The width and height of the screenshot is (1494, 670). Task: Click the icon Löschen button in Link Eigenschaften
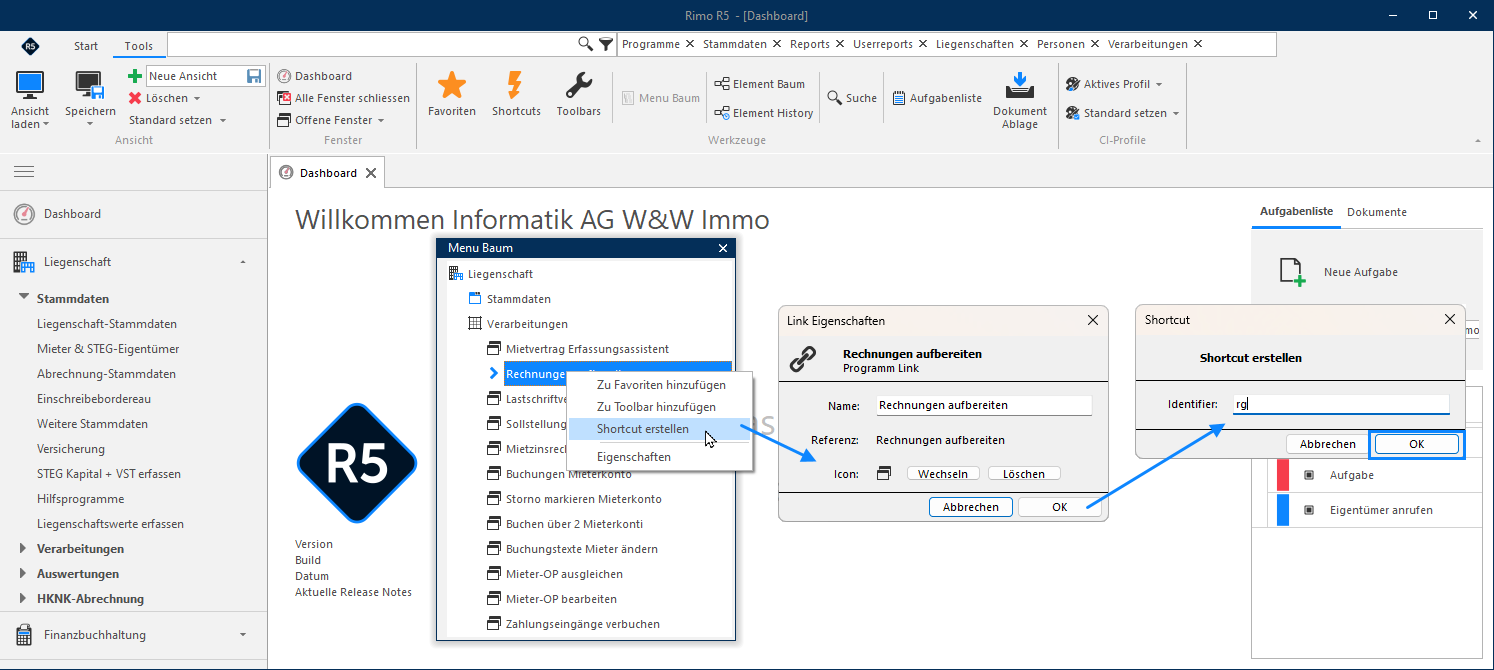pos(1024,474)
